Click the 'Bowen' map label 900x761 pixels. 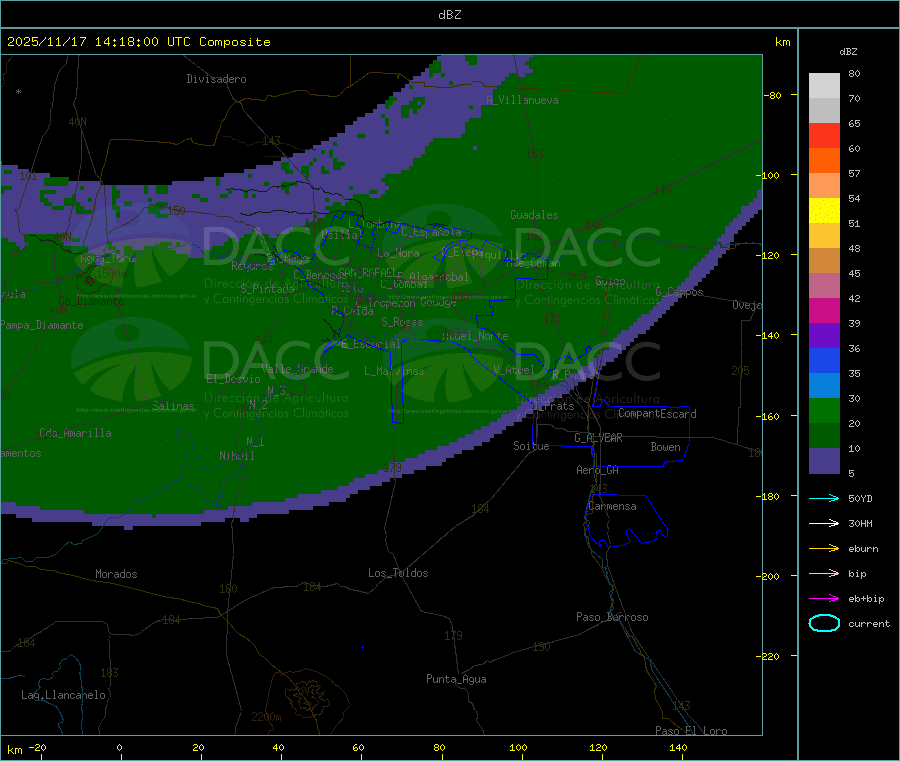(x=665, y=447)
